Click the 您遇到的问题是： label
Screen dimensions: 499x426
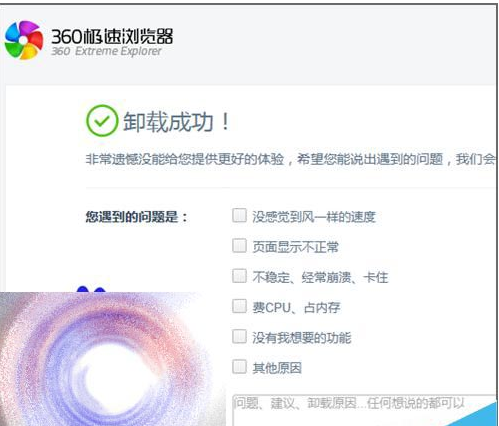click(x=136, y=217)
